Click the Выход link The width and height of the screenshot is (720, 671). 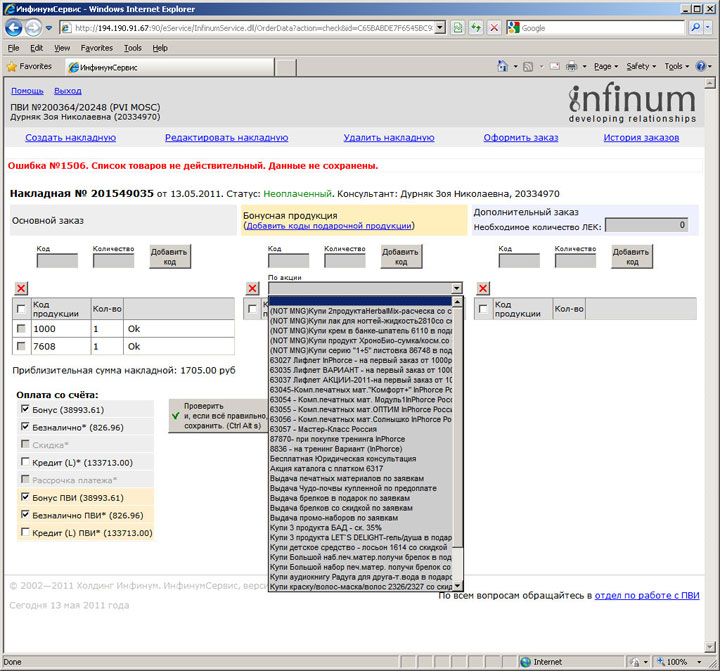(x=68, y=91)
